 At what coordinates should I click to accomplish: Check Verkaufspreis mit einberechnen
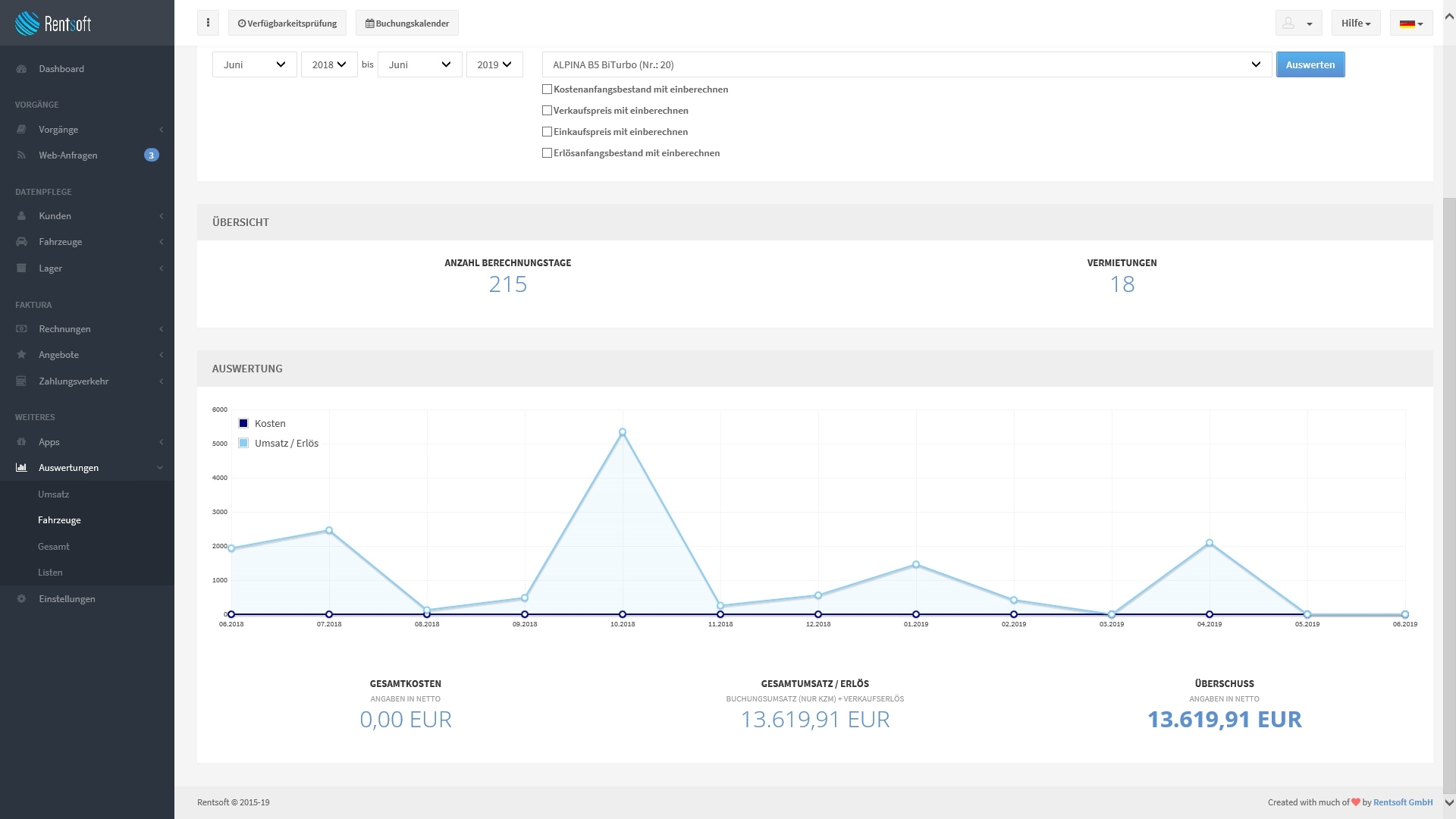tap(547, 111)
